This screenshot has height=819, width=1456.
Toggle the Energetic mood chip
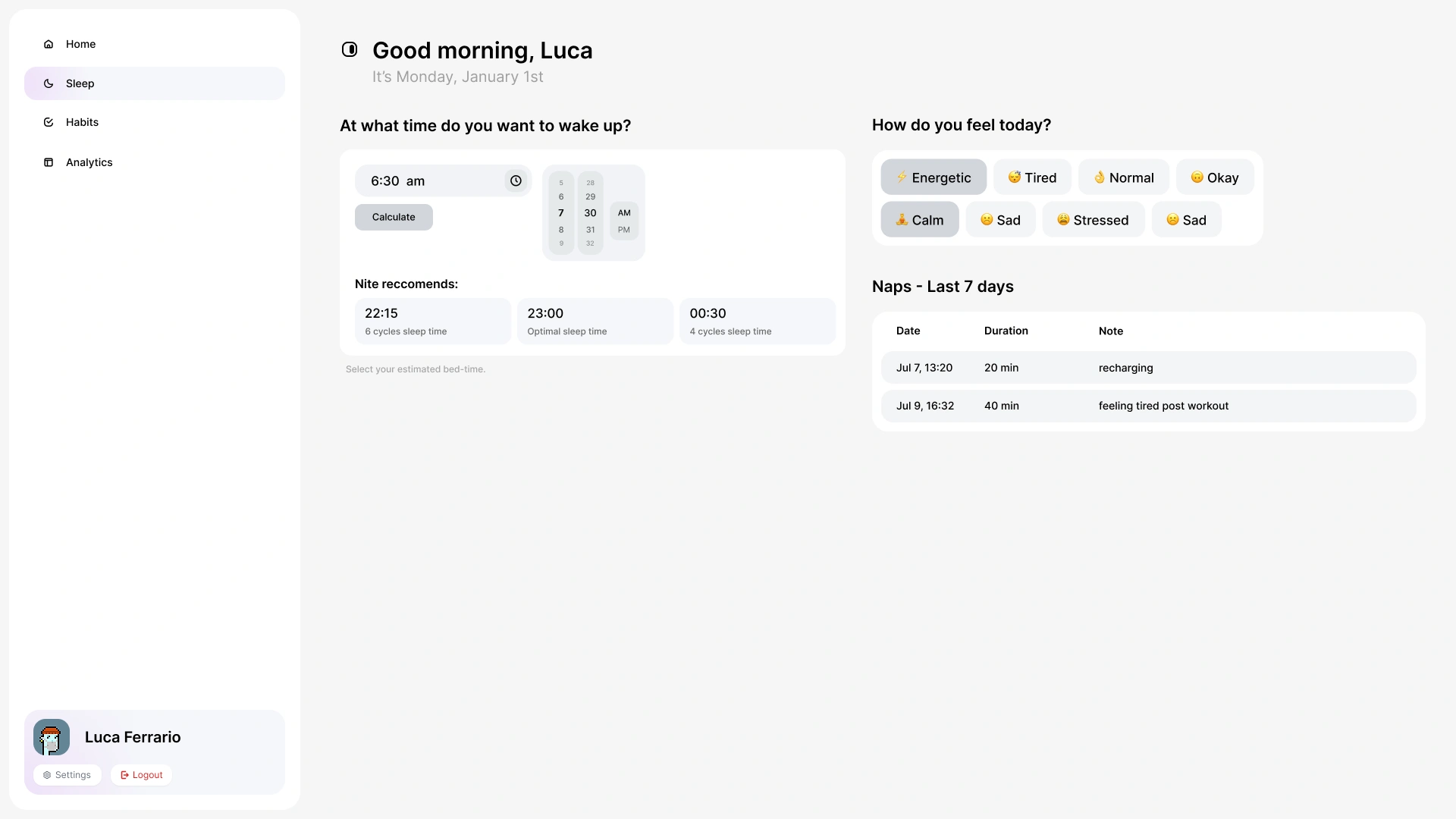[x=934, y=177]
